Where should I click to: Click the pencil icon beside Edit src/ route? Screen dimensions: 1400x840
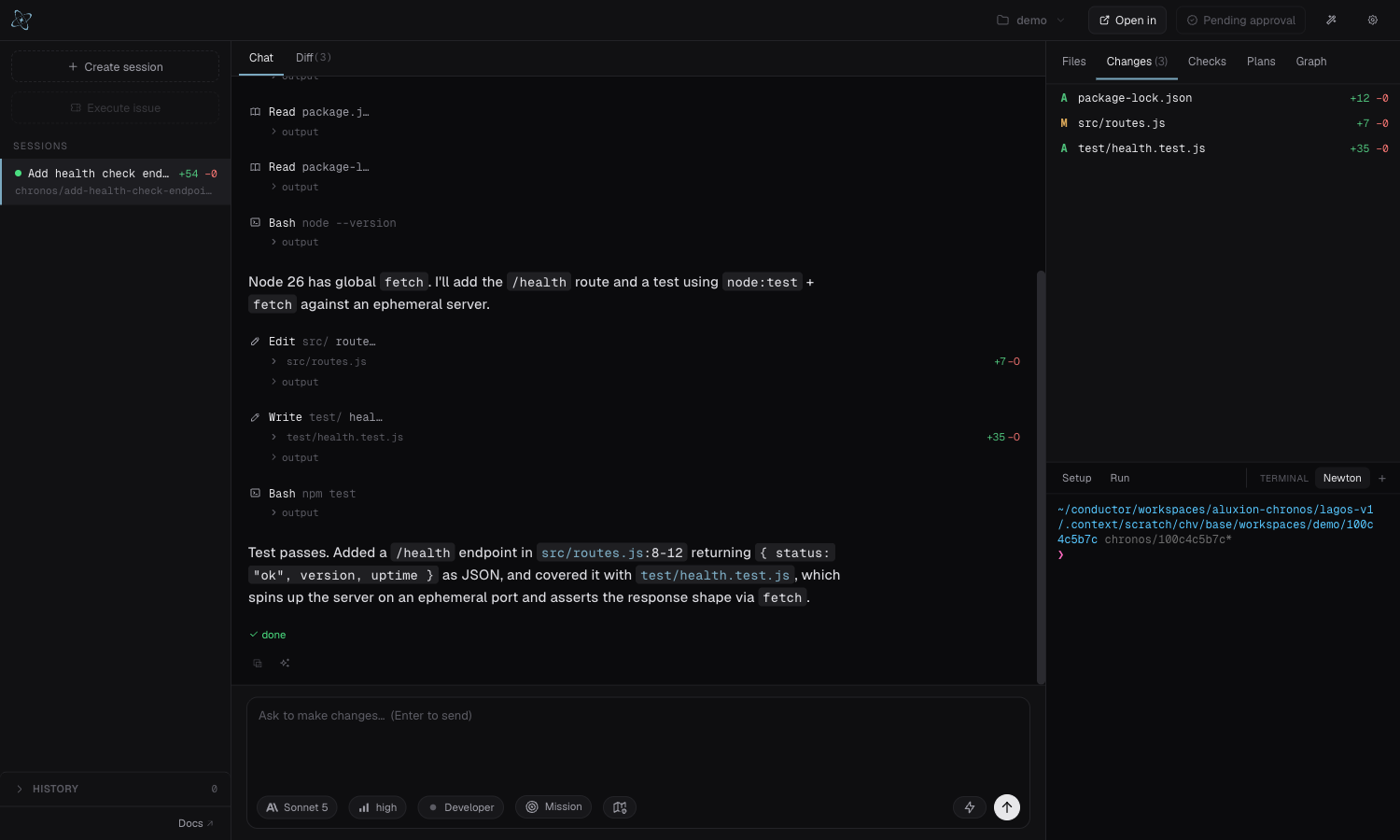[255, 342]
